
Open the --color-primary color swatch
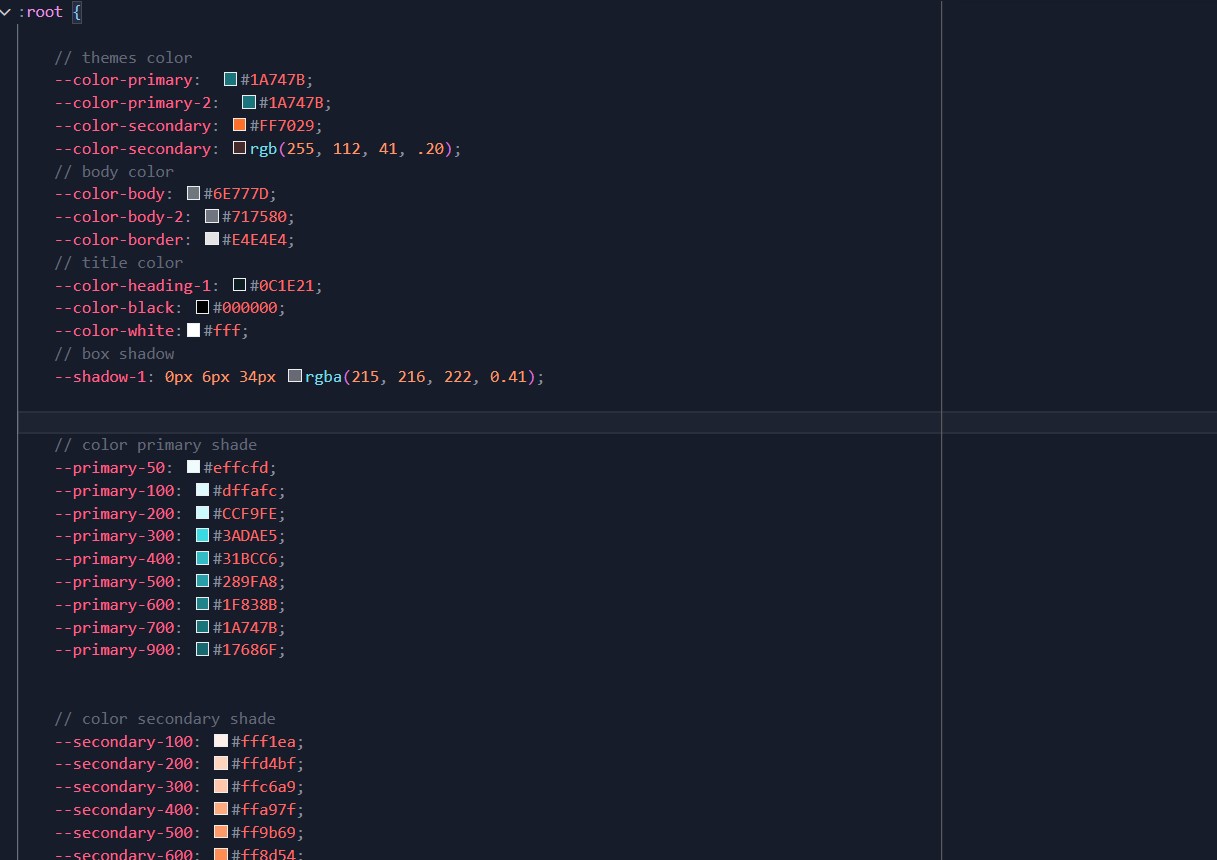tap(229, 79)
